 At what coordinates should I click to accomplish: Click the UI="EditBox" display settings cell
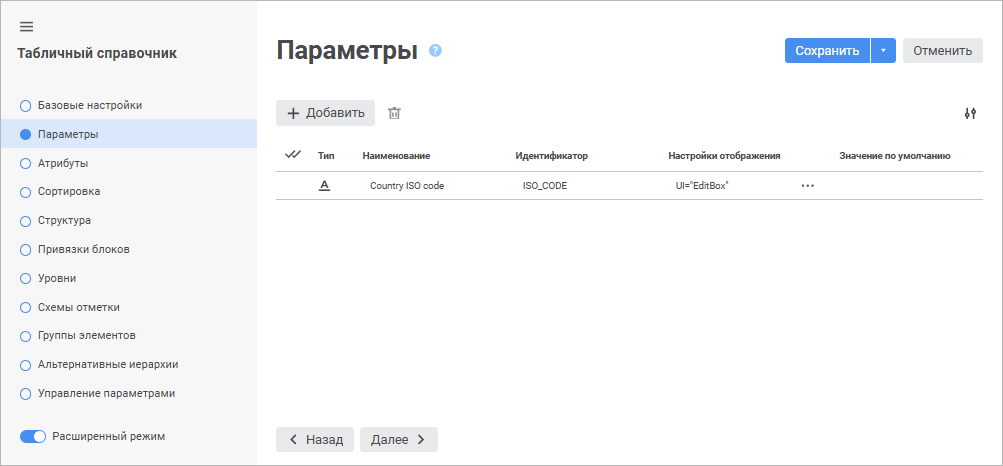coord(702,186)
